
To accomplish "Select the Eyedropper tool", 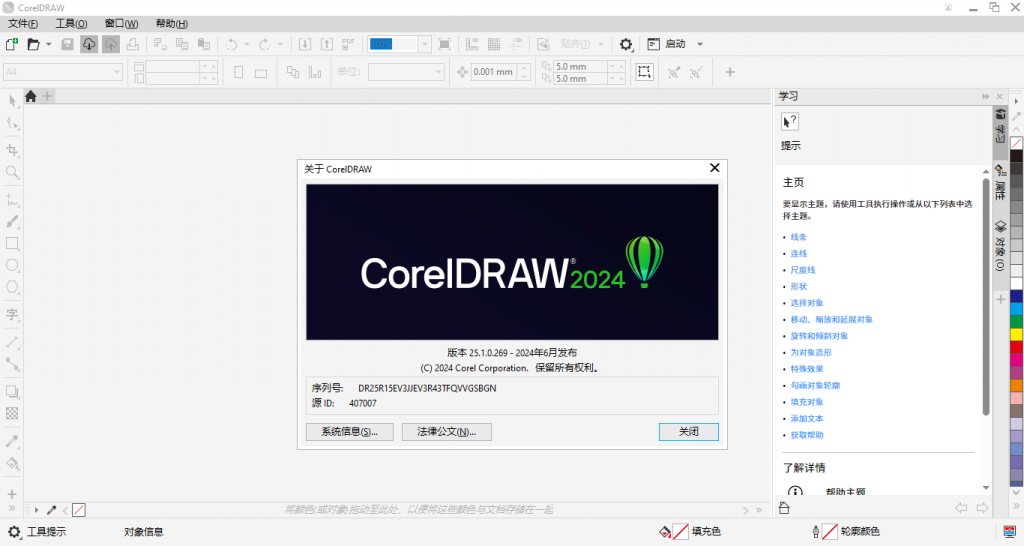I will coord(12,441).
